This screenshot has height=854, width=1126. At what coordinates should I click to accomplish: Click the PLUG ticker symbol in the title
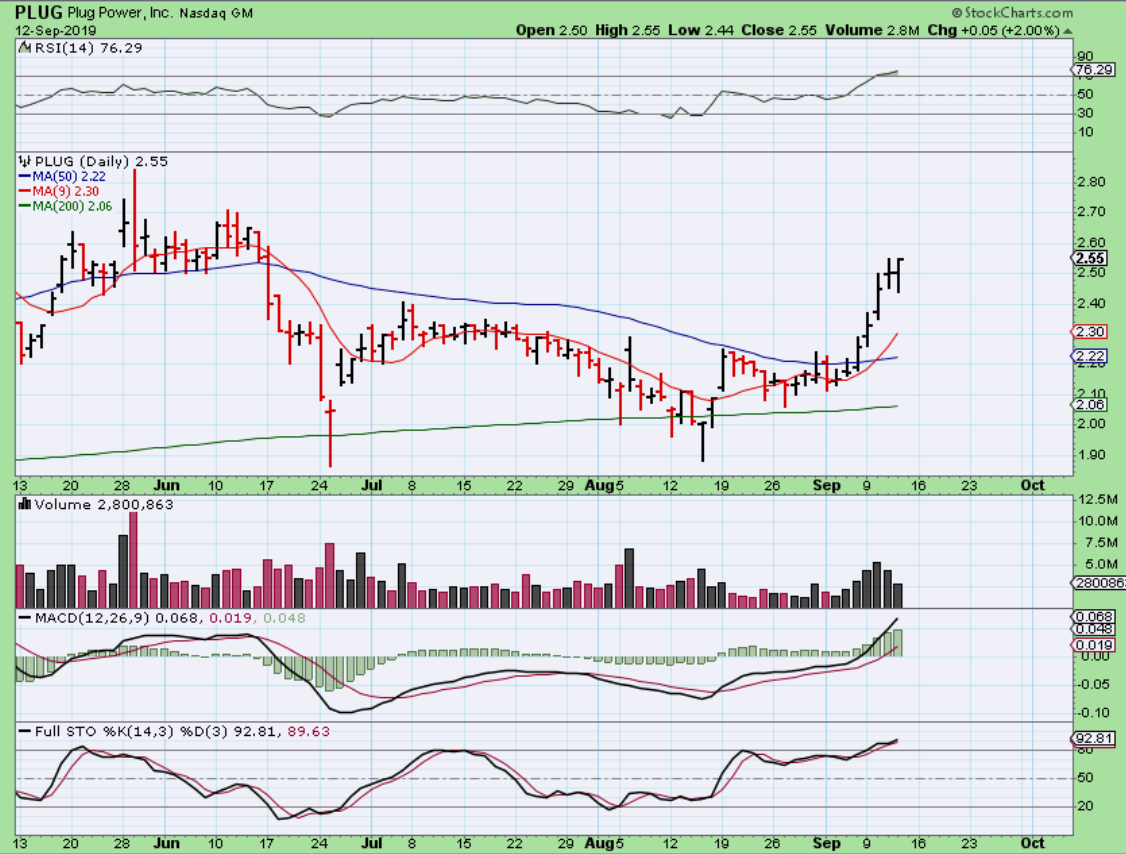[x=39, y=12]
